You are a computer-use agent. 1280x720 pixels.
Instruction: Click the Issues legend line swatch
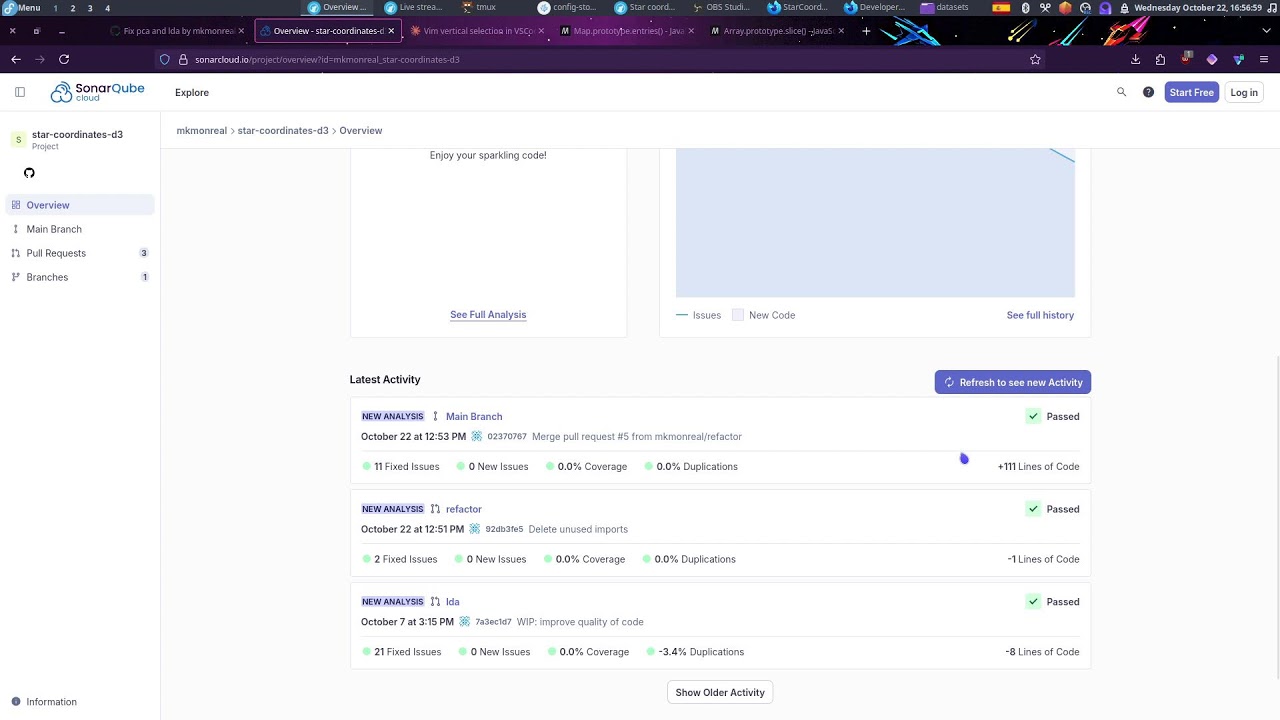[682, 315]
